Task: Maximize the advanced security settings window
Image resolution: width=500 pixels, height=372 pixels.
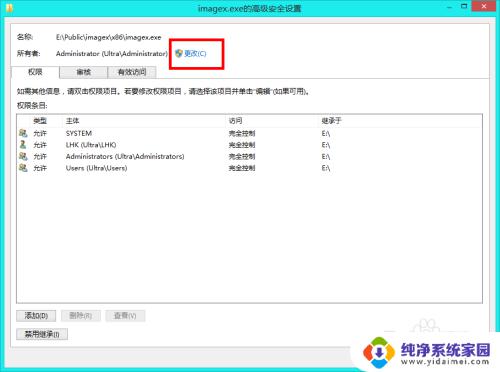Action: pyautogui.click(x=464, y=6)
